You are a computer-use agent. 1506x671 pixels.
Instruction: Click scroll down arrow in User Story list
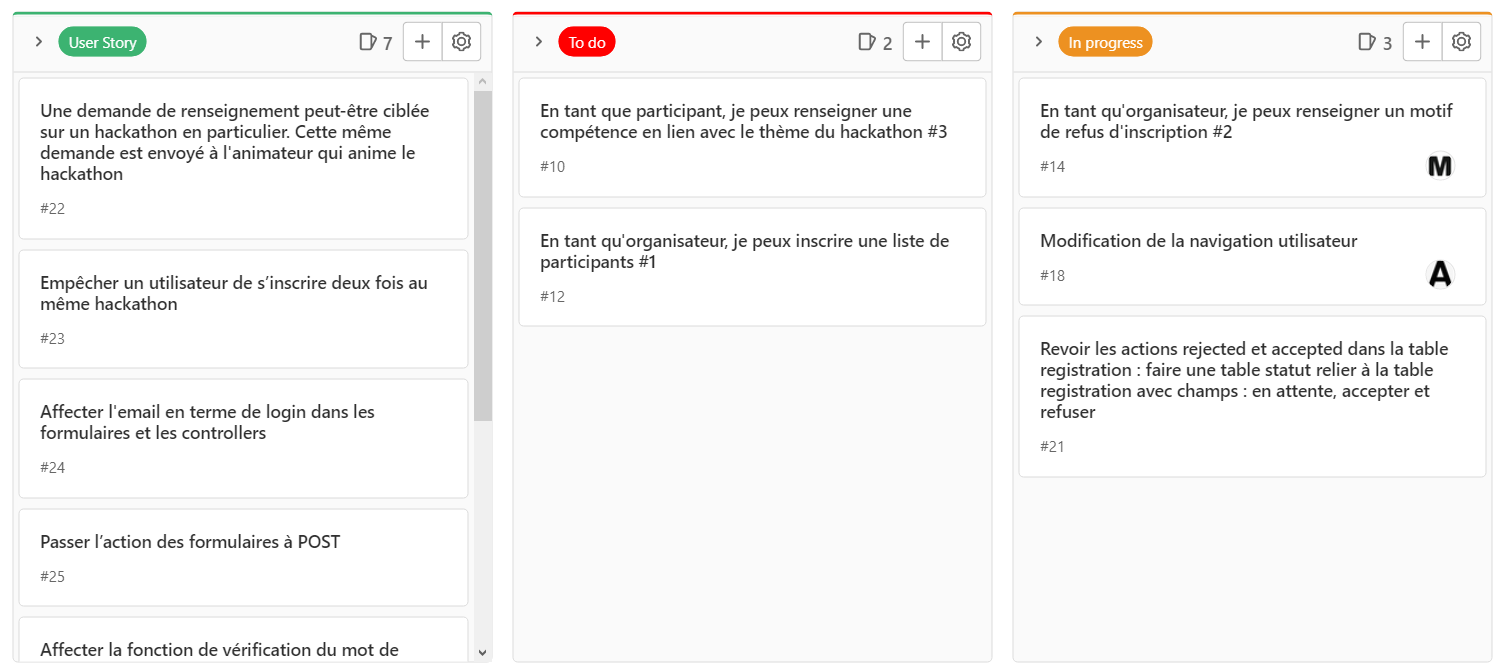tap(483, 652)
